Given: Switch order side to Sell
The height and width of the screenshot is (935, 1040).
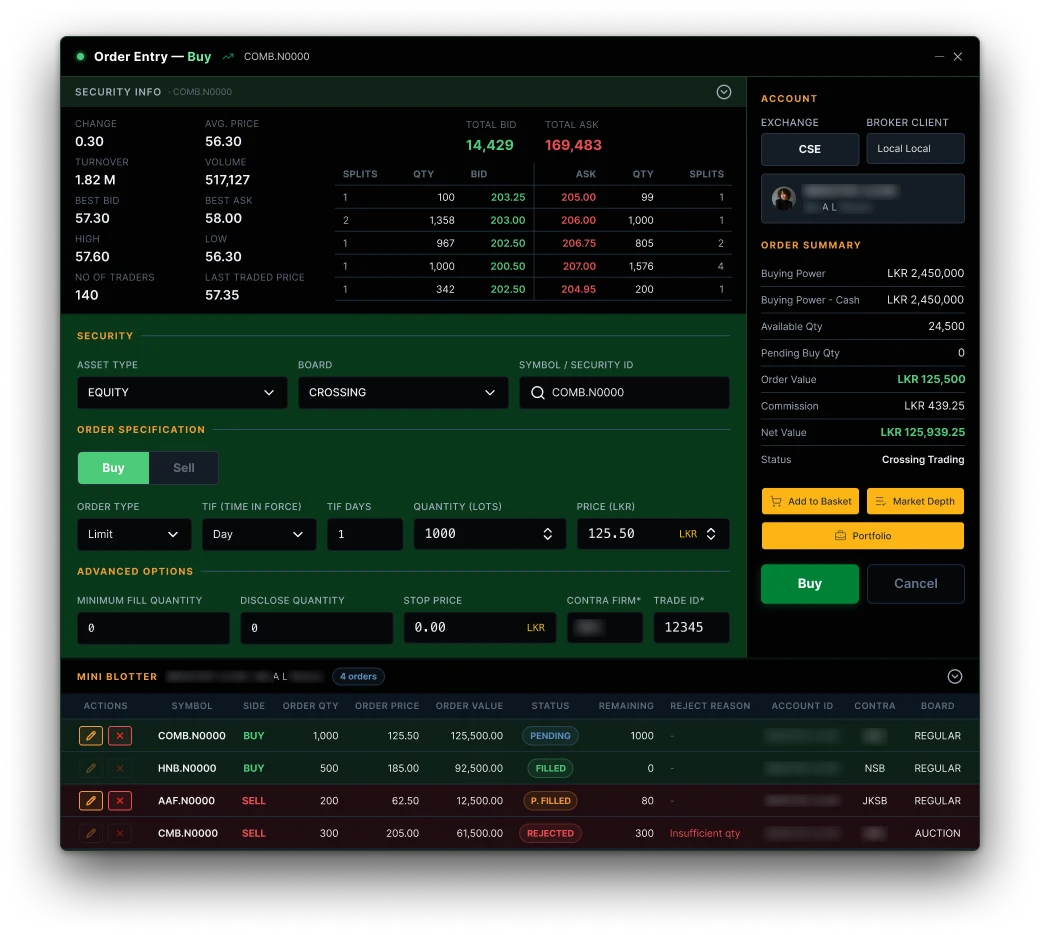Looking at the screenshot, I should (184, 468).
